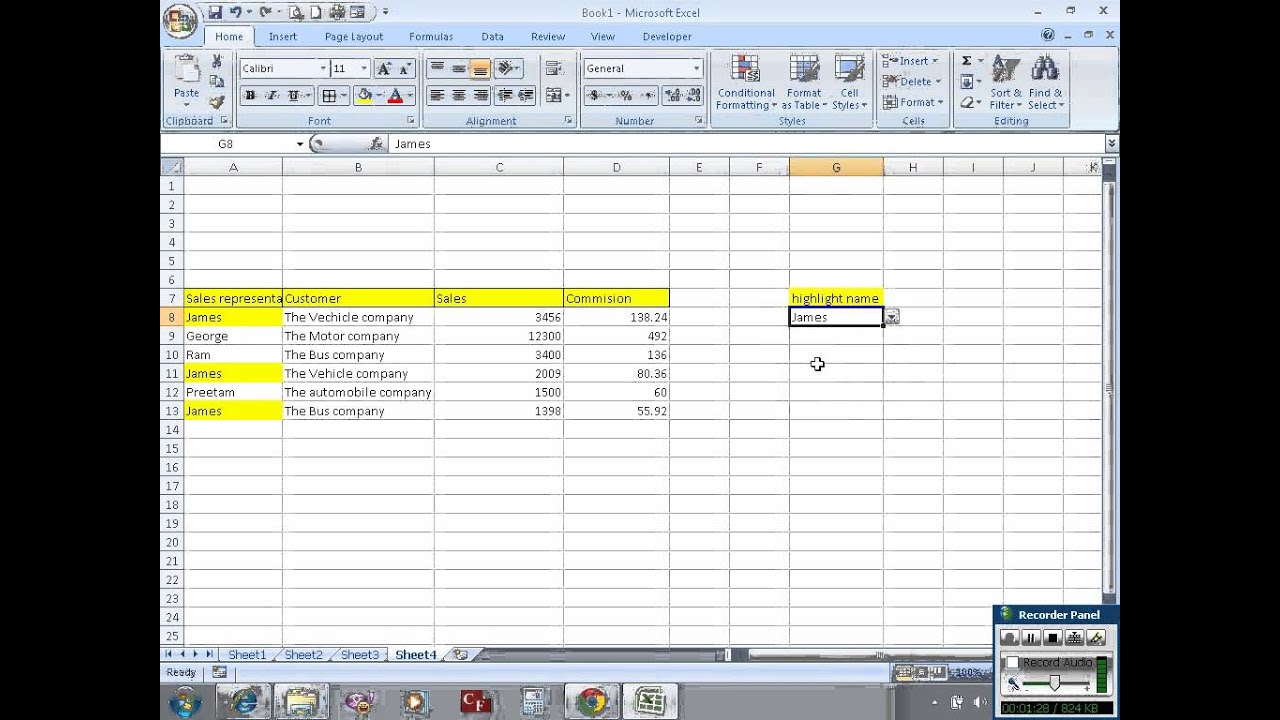
Task: Increase decimal places
Action: (672, 95)
